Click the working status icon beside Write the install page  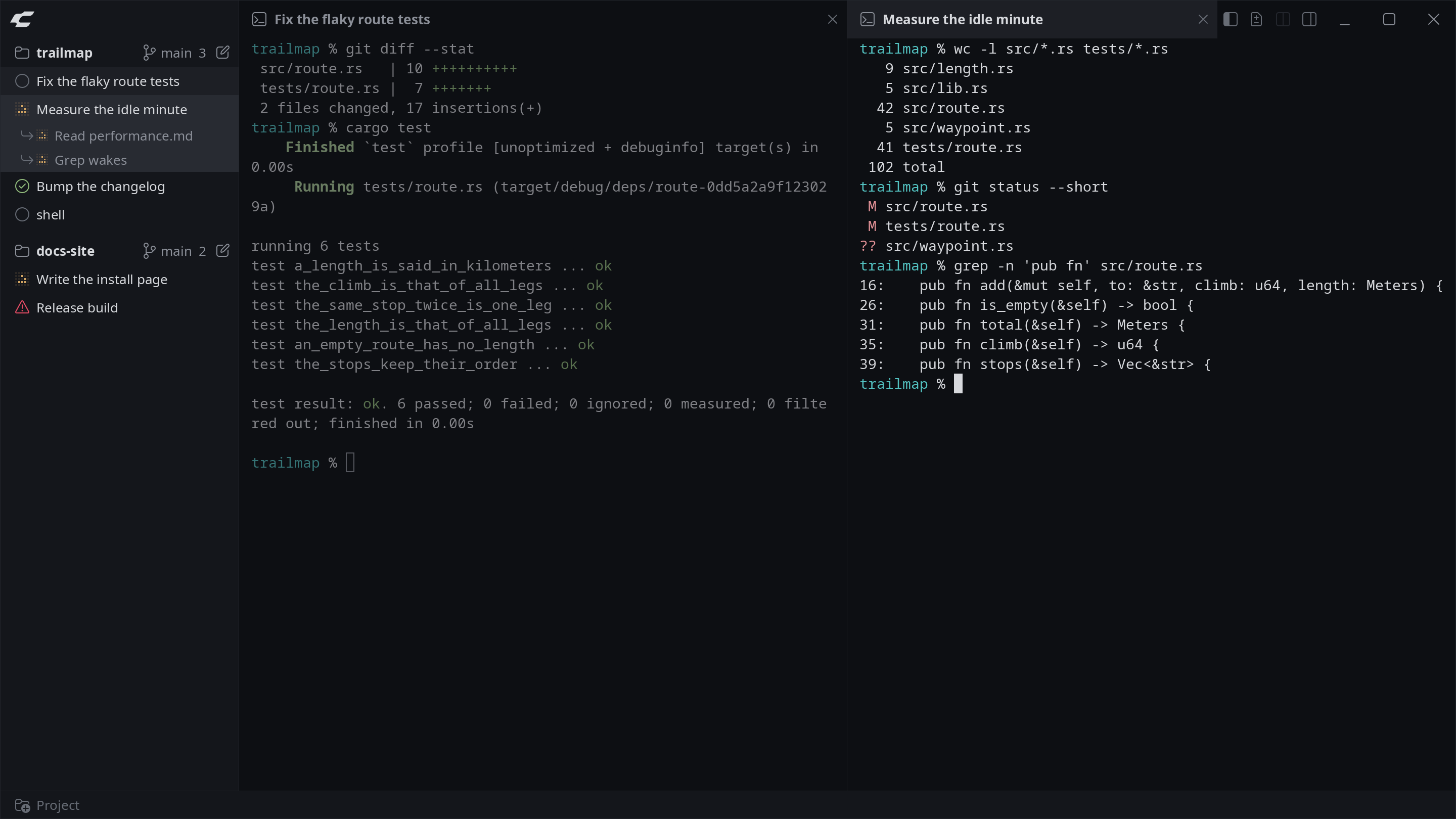22,279
